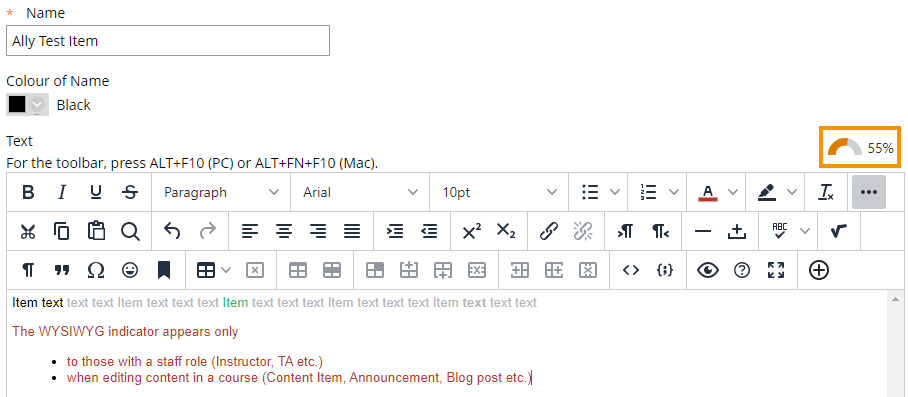The image size is (908, 397).
Task: Toggle Bold formatting
Action: tap(28, 192)
